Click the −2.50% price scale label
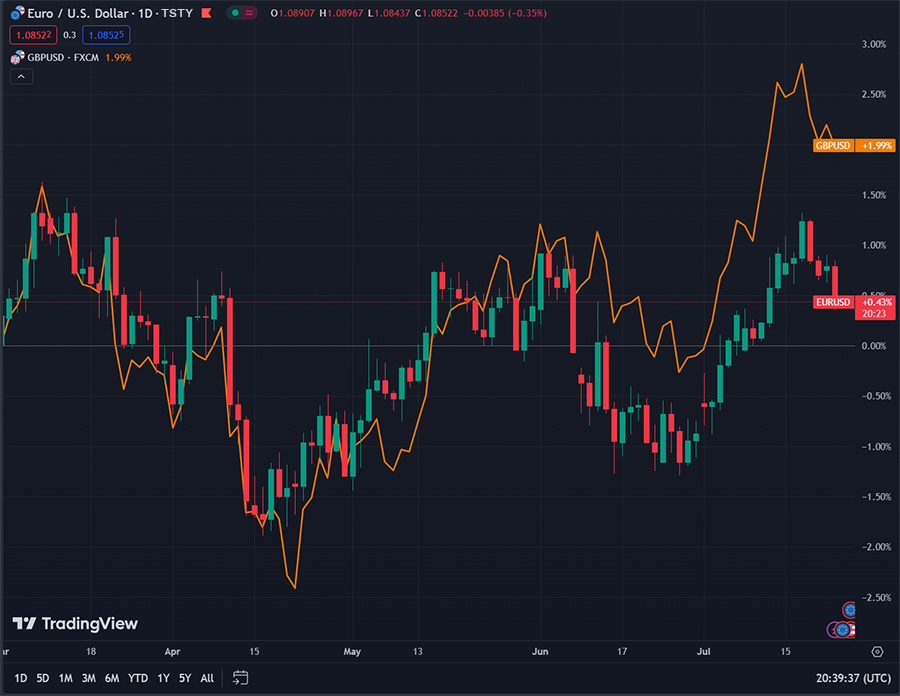Image resolution: width=900 pixels, height=696 pixels. click(876, 597)
